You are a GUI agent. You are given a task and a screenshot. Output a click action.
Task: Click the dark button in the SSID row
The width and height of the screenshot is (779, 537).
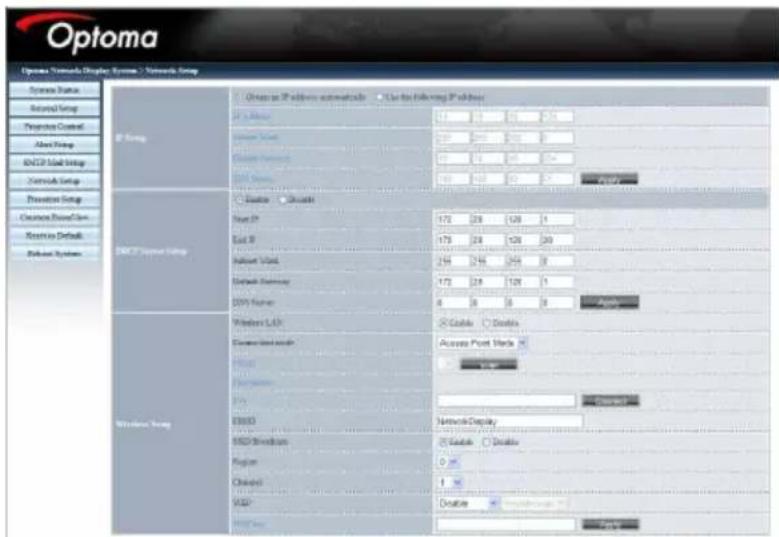click(489, 364)
